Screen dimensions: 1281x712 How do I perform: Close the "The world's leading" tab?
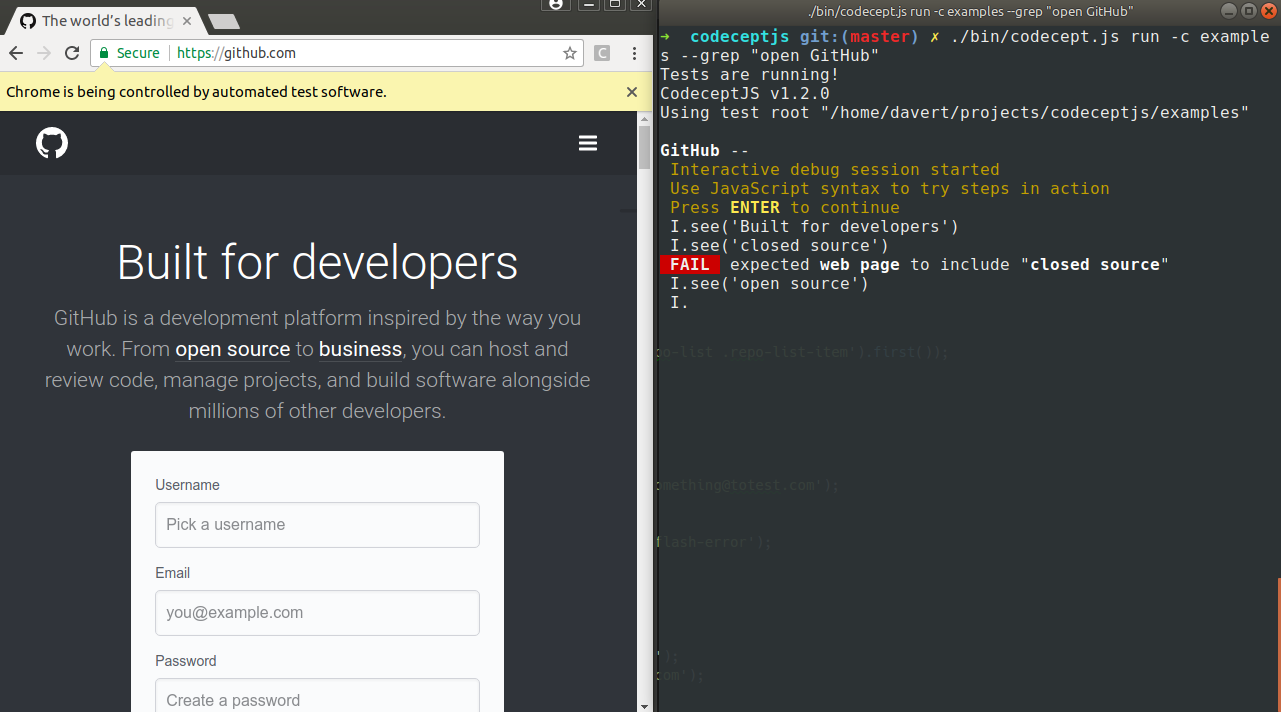[x=187, y=20]
